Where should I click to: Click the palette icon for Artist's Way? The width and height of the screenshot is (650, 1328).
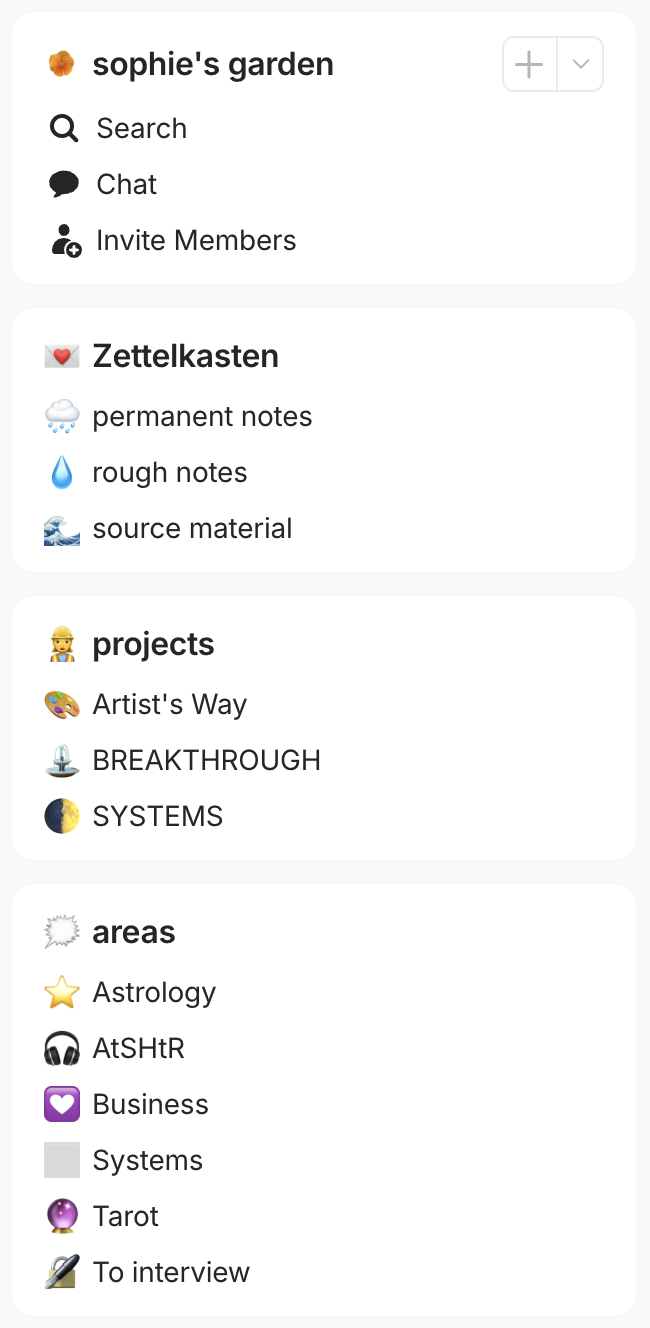[x=62, y=705]
